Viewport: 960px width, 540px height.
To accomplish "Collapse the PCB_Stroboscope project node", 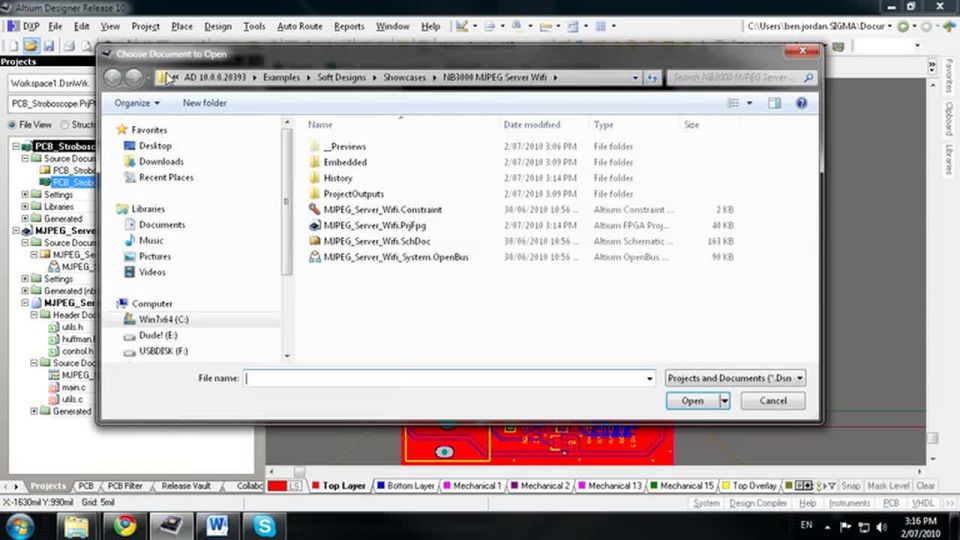I will pos(16,146).
